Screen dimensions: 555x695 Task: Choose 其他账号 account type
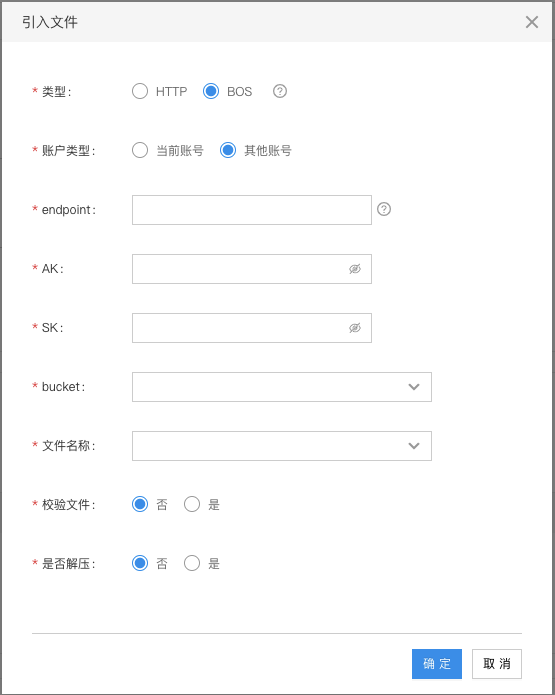[x=228, y=150]
